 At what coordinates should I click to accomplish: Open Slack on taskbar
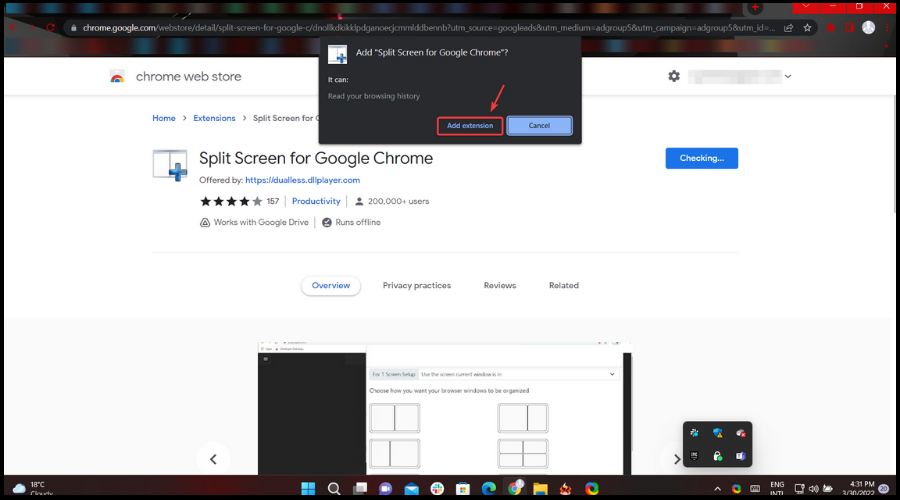point(437,489)
